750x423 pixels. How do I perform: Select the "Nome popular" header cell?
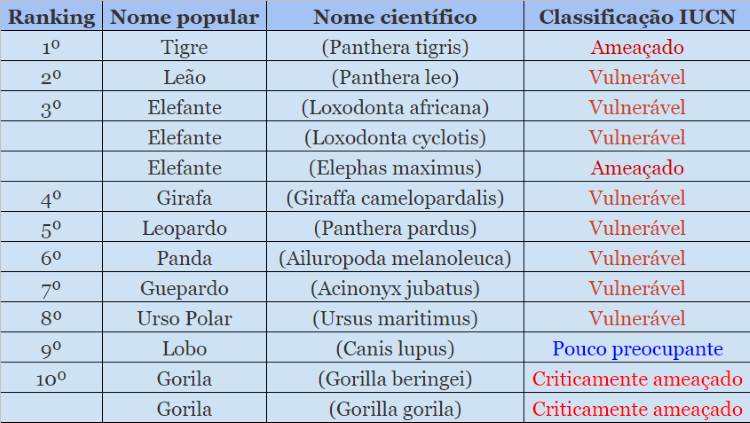(184, 17)
